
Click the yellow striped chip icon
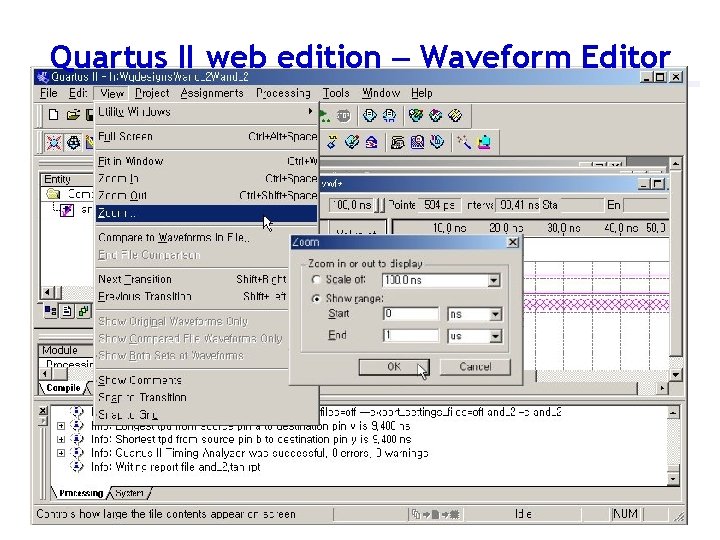tap(455, 115)
